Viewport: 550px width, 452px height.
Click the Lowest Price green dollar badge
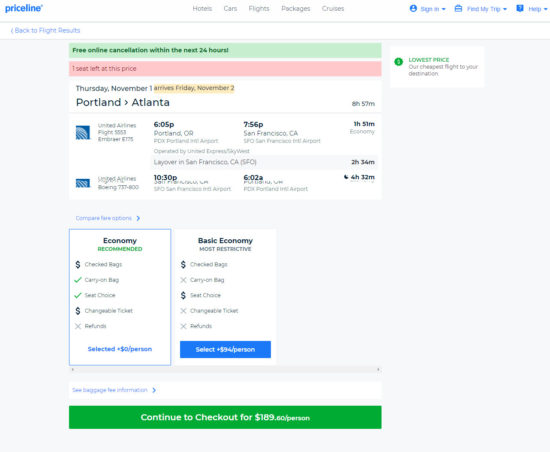(x=398, y=62)
